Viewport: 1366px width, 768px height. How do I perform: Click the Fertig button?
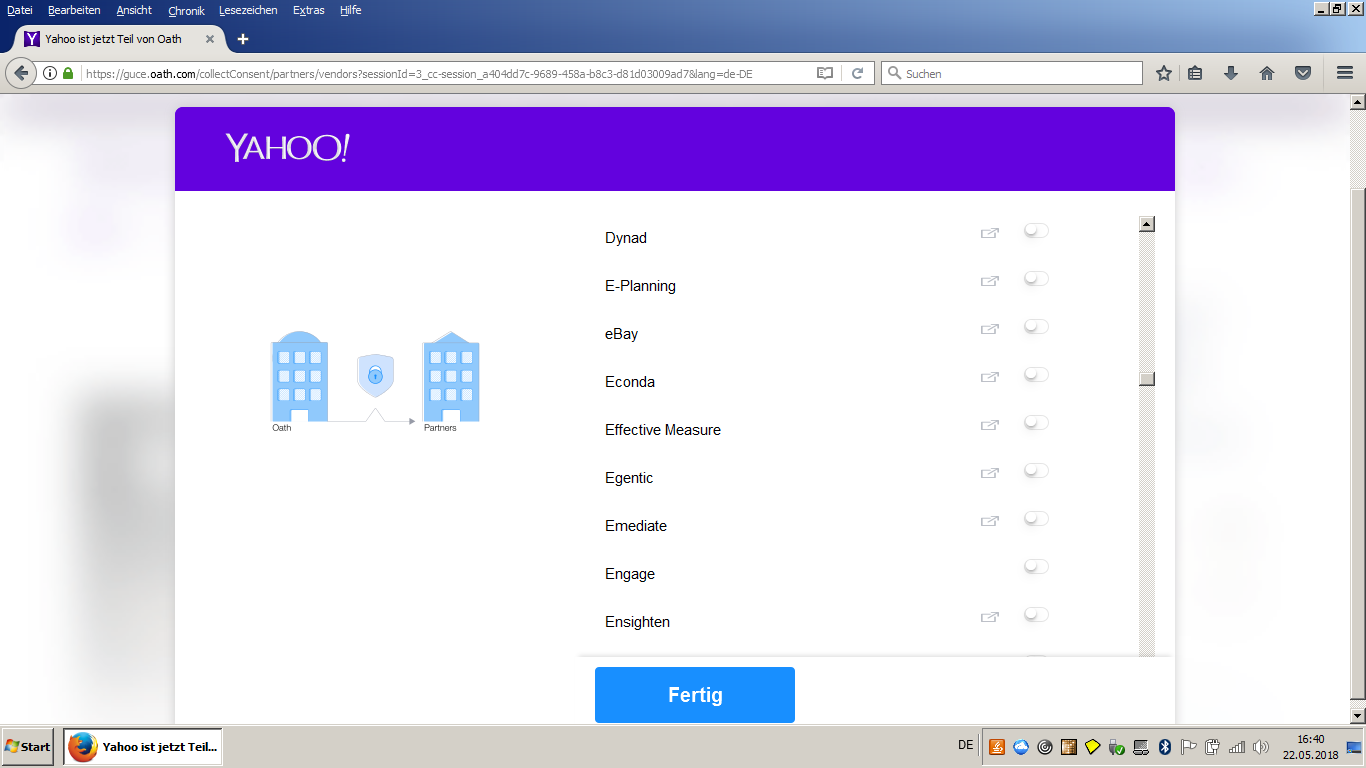[695, 695]
